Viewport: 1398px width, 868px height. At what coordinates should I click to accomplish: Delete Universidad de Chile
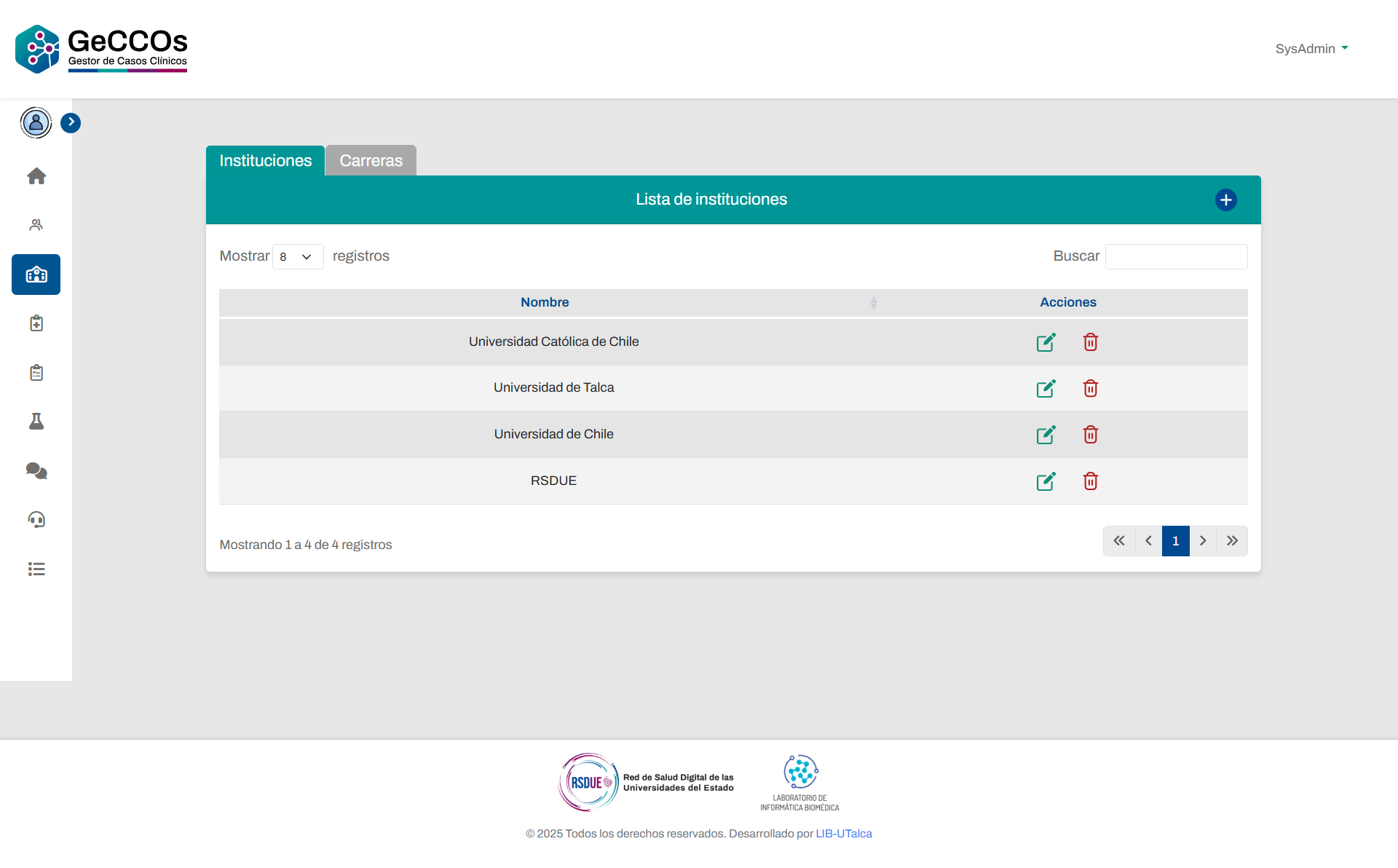(1091, 435)
